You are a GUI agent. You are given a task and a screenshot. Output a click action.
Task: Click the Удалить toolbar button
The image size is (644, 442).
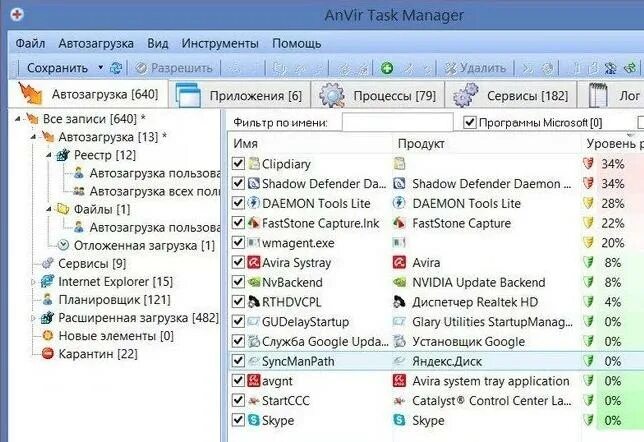coord(476,68)
